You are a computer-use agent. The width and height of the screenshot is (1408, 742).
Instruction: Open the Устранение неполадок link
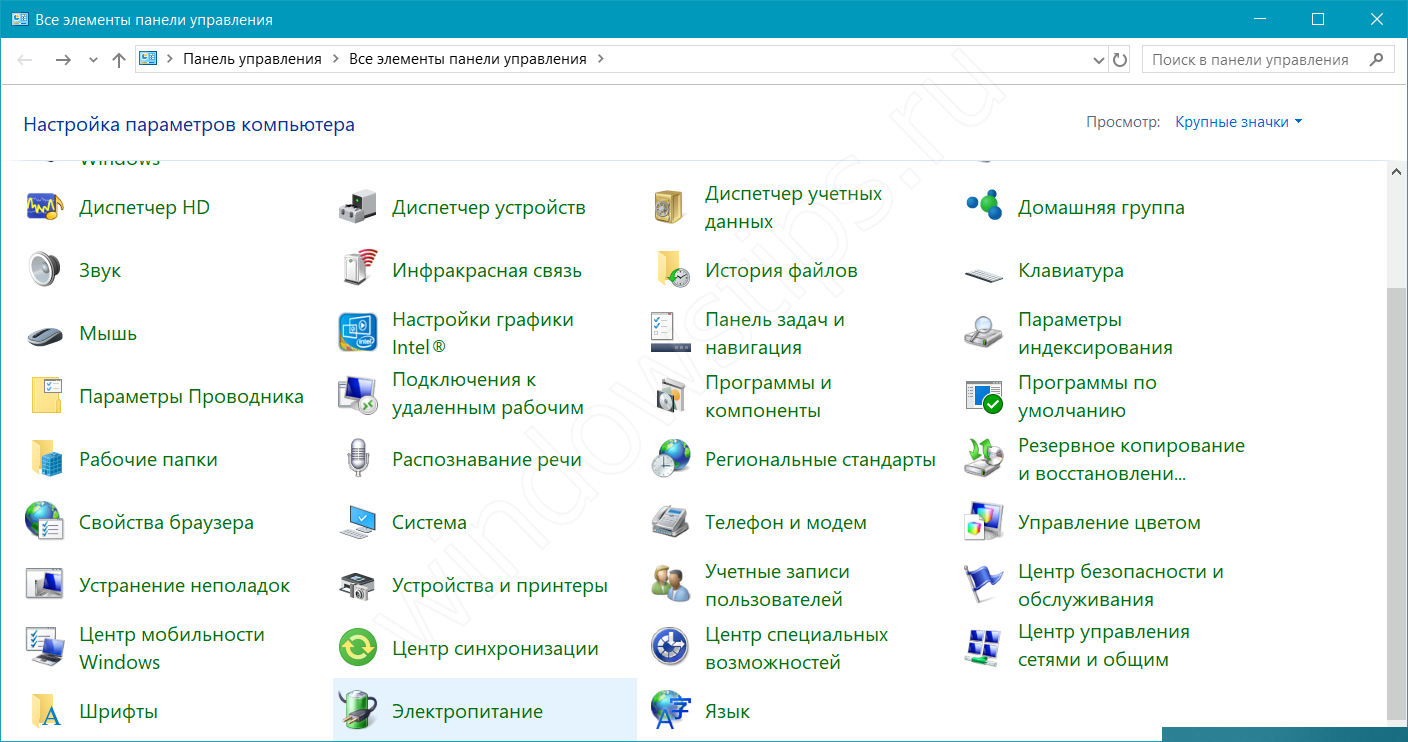click(x=184, y=586)
